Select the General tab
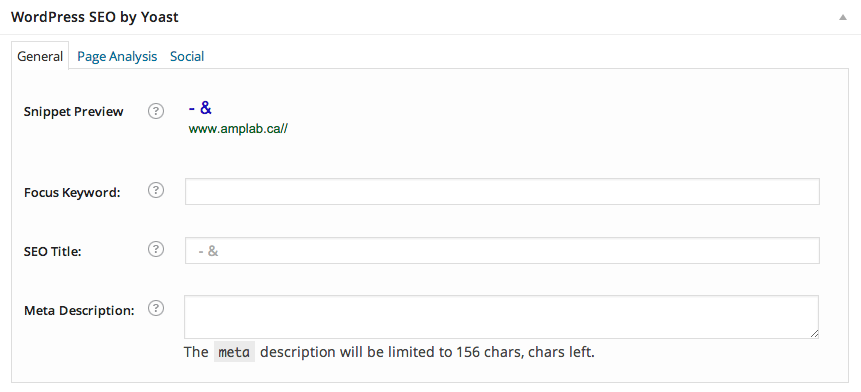 (40, 57)
